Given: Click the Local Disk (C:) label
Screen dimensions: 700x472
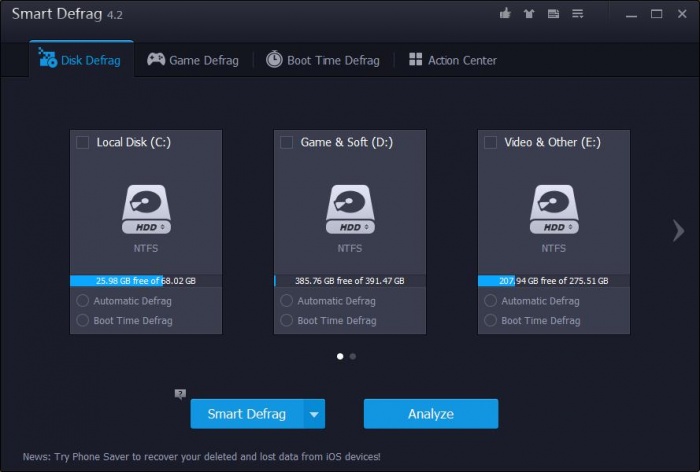Looking at the screenshot, I should pyautogui.click(x=133, y=142).
